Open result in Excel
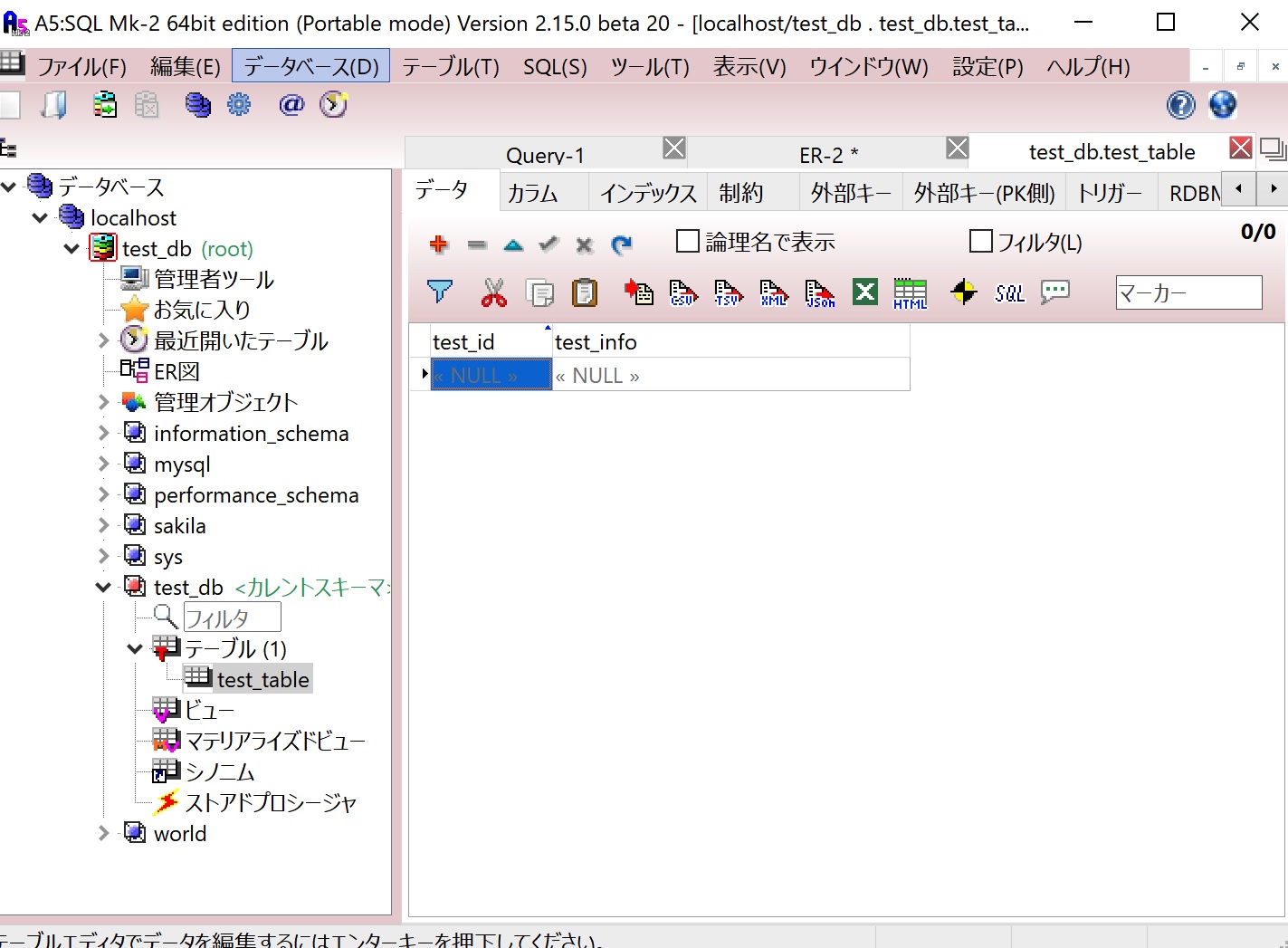Viewport: 1288px width, 948px height. [864, 292]
